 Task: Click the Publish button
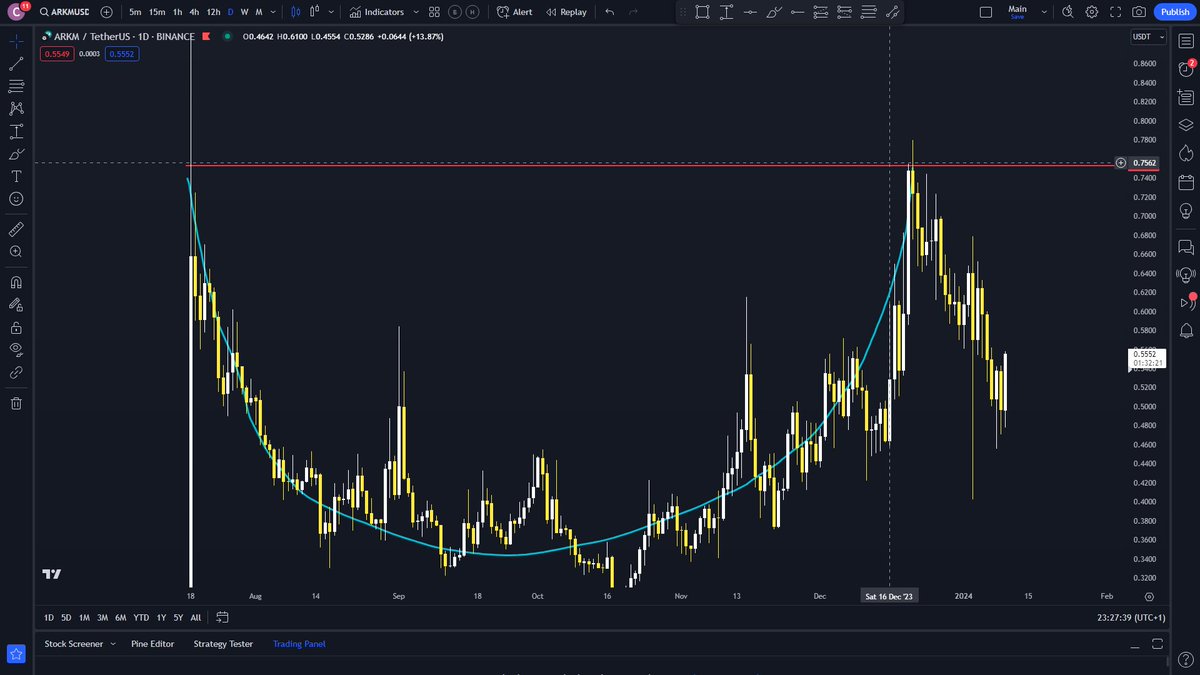pyautogui.click(x=1174, y=12)
